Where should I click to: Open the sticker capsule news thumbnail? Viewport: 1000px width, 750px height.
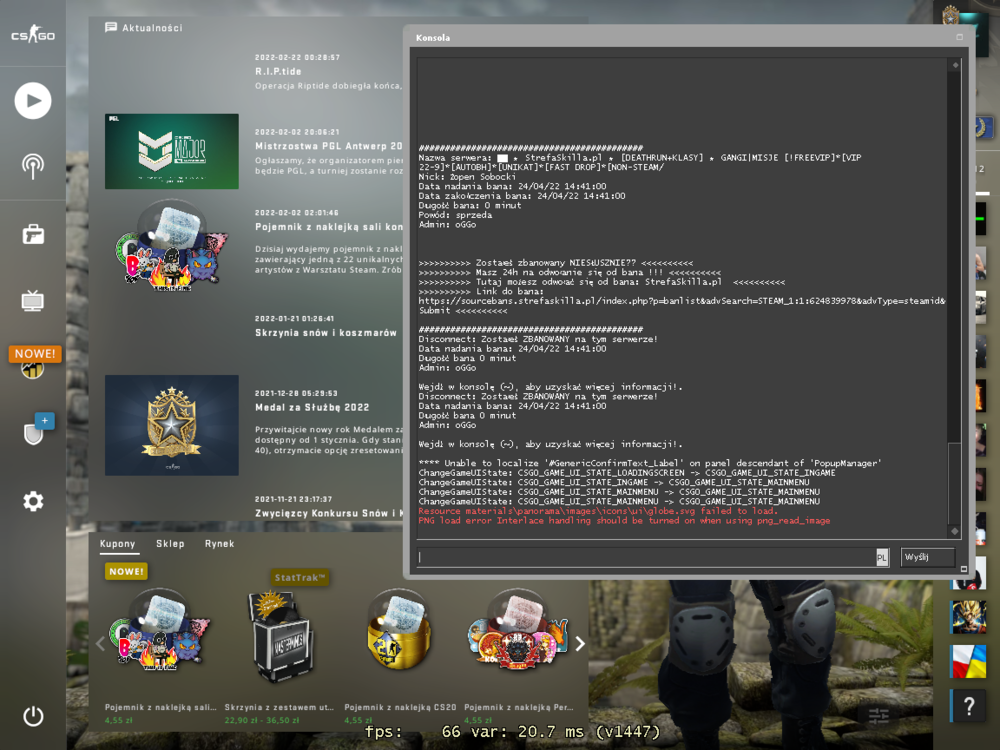171,246
